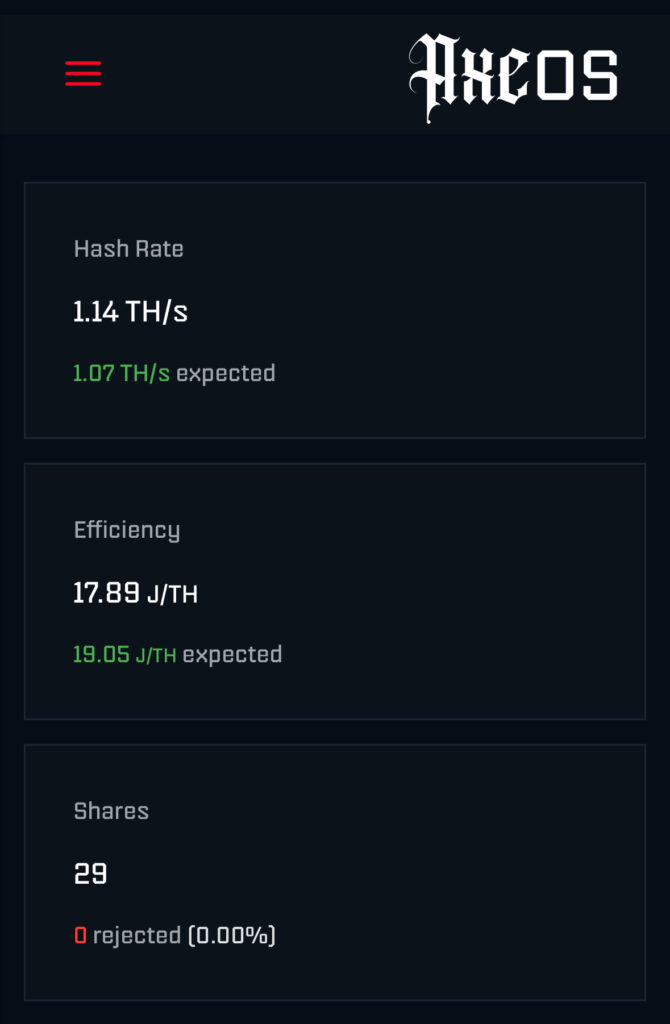Click the green 19.05 J/TH expected value
Viewport: 670px width, 1024px height.
(125, 655)
